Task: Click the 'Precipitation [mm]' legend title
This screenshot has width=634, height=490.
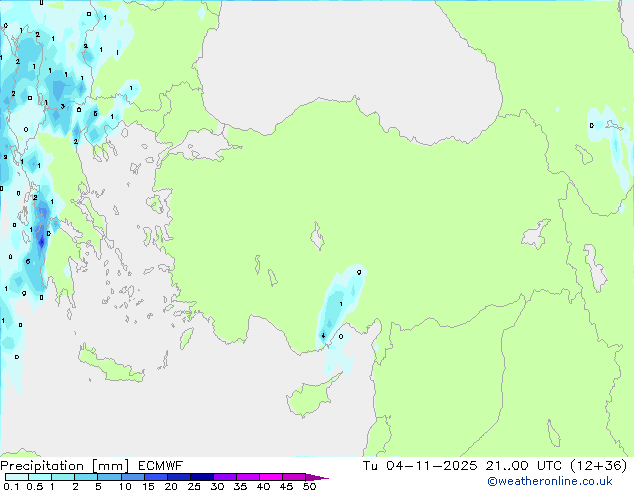Action: [x=65, y=466]
